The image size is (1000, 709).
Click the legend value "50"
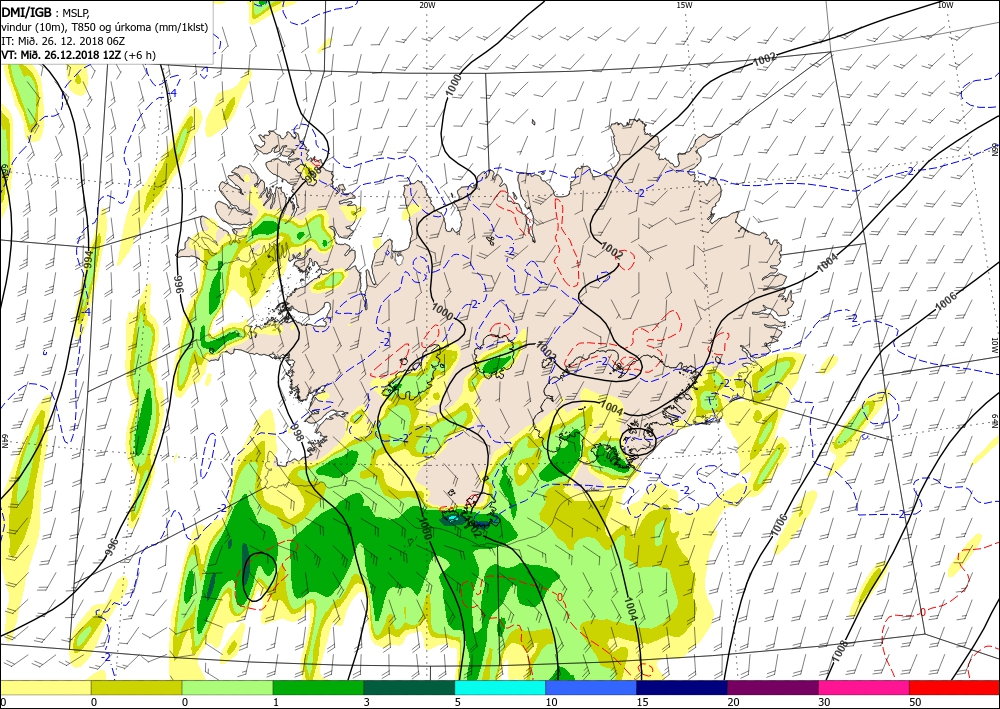click(915, 702)
